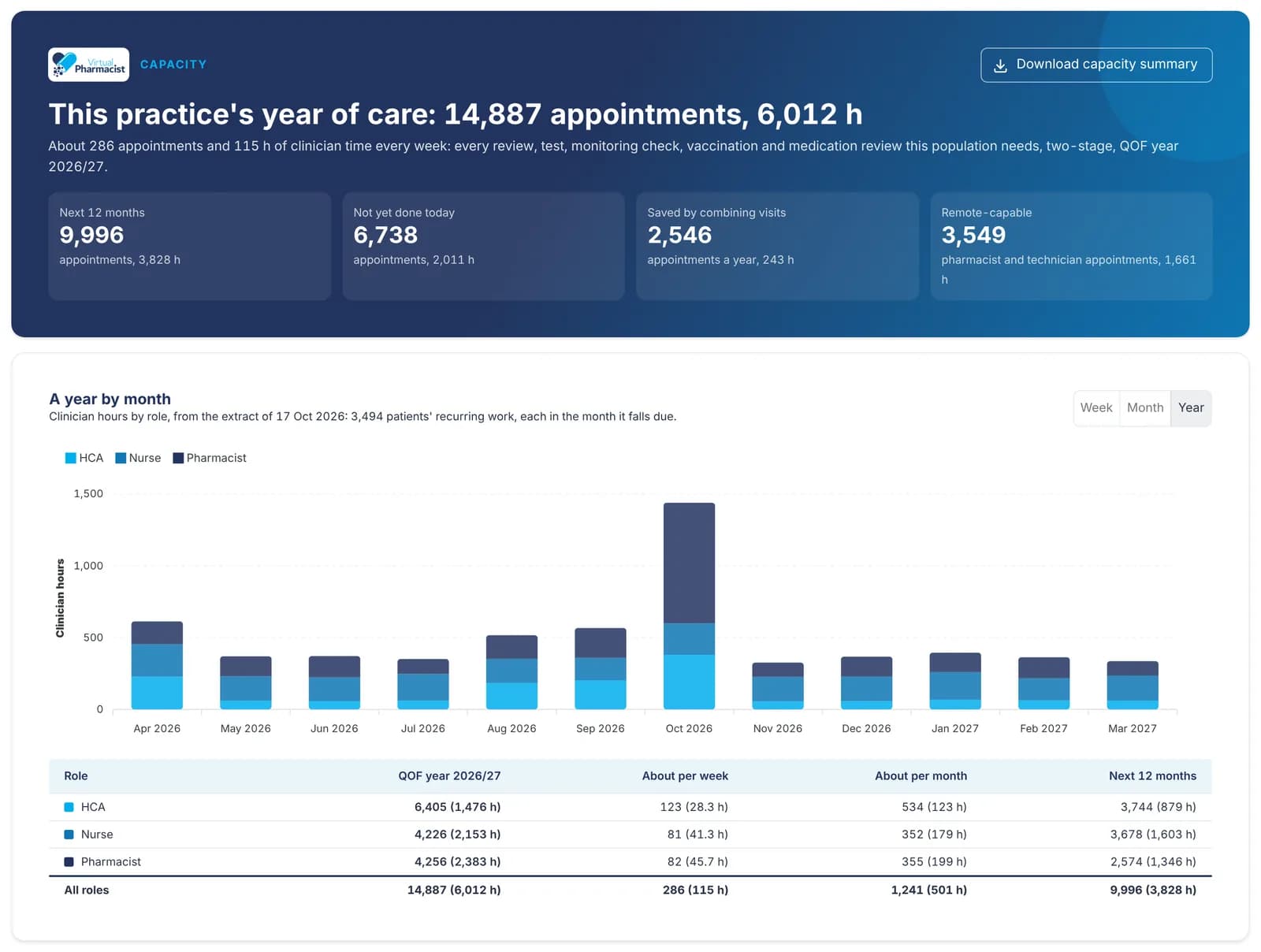Select the Aug 2026 bar
Screen dimensions: 1261x952
[511, 672]
